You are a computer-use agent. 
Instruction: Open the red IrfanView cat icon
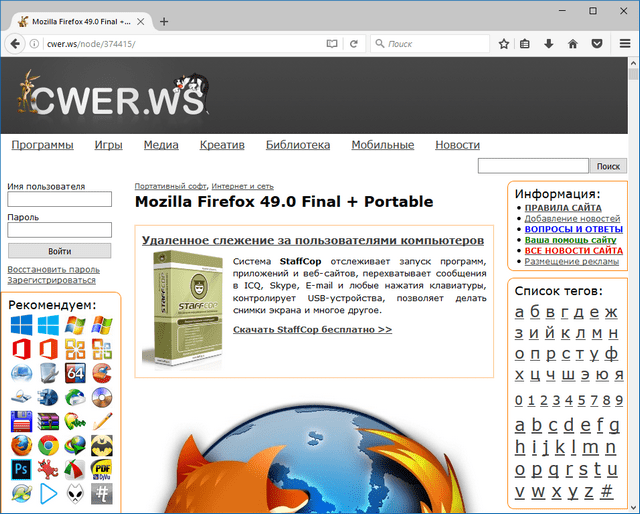pyautogui.click(x=48, y=469)
